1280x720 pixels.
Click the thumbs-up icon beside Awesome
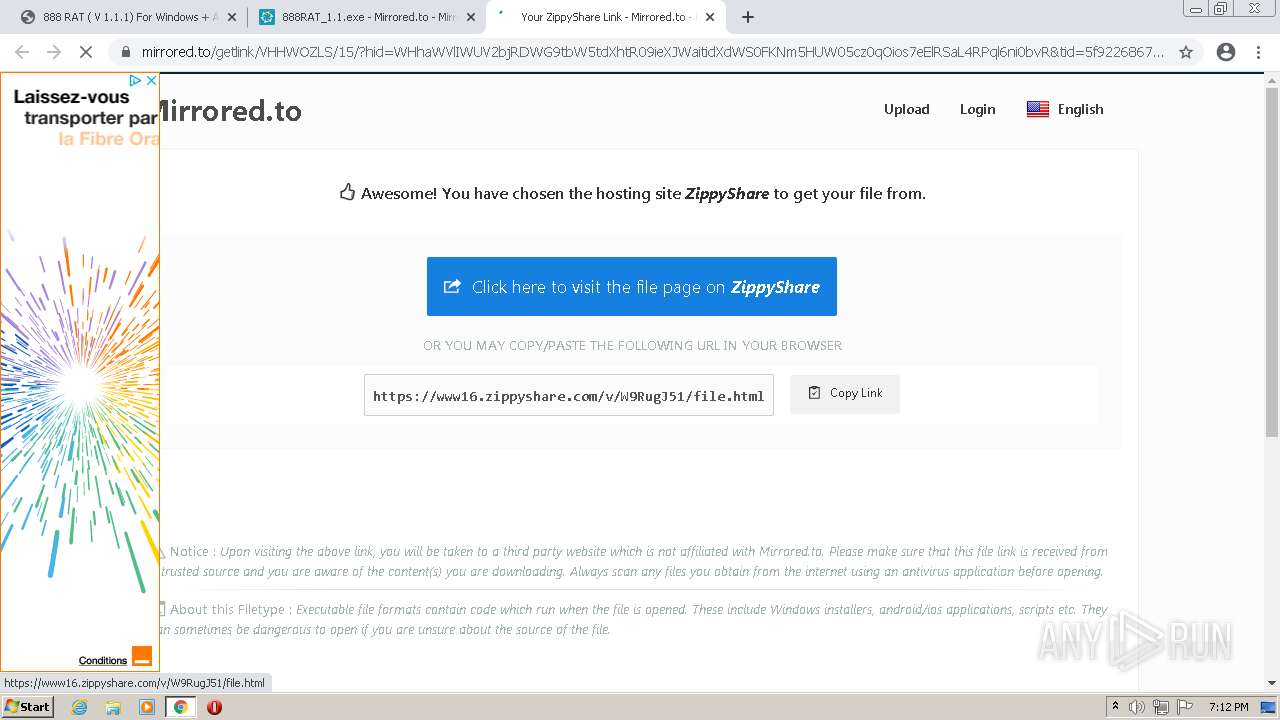[x=347, y=192]
